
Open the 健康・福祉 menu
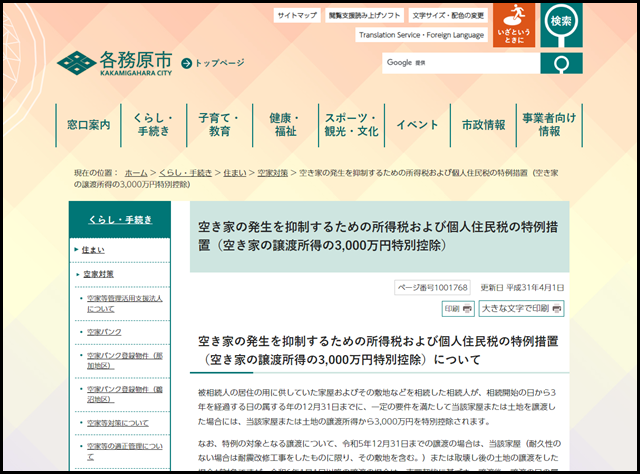pyautogui.click(x=285, y=125)
